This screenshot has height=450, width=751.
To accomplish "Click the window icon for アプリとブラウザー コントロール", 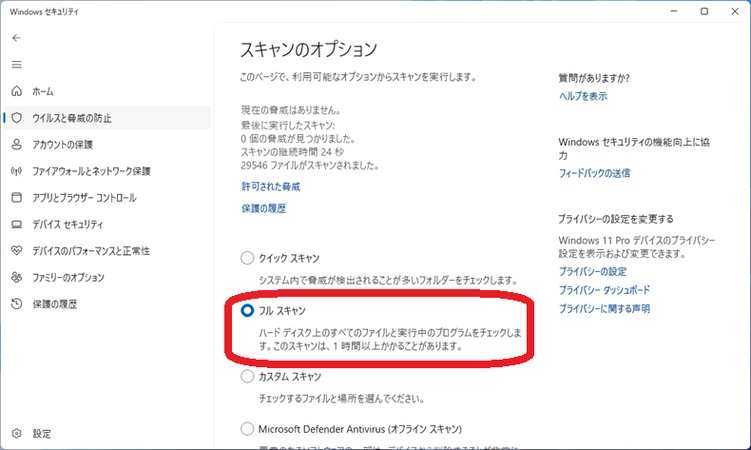I will 17,197.
